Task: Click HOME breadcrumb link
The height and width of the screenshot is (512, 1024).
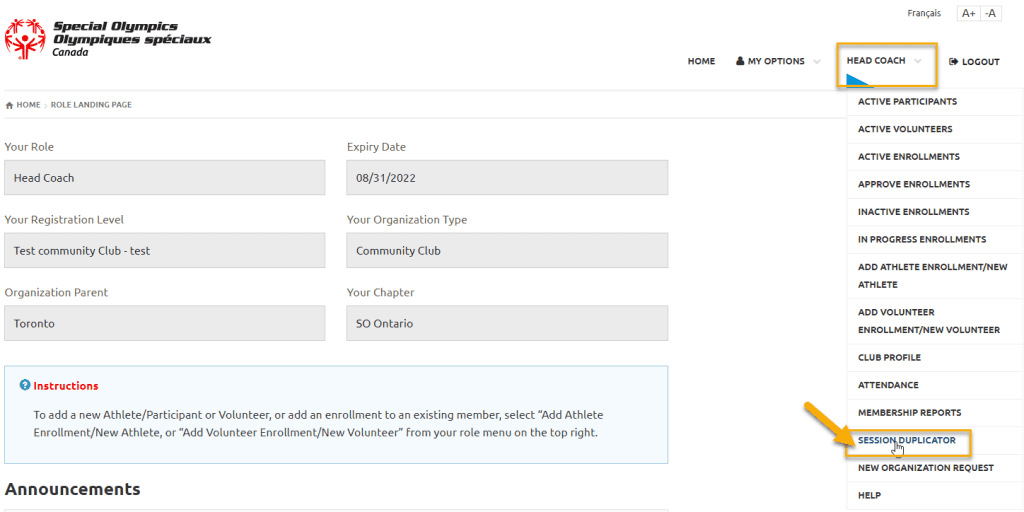Action: pyautogui.click(x=28, y=105)
